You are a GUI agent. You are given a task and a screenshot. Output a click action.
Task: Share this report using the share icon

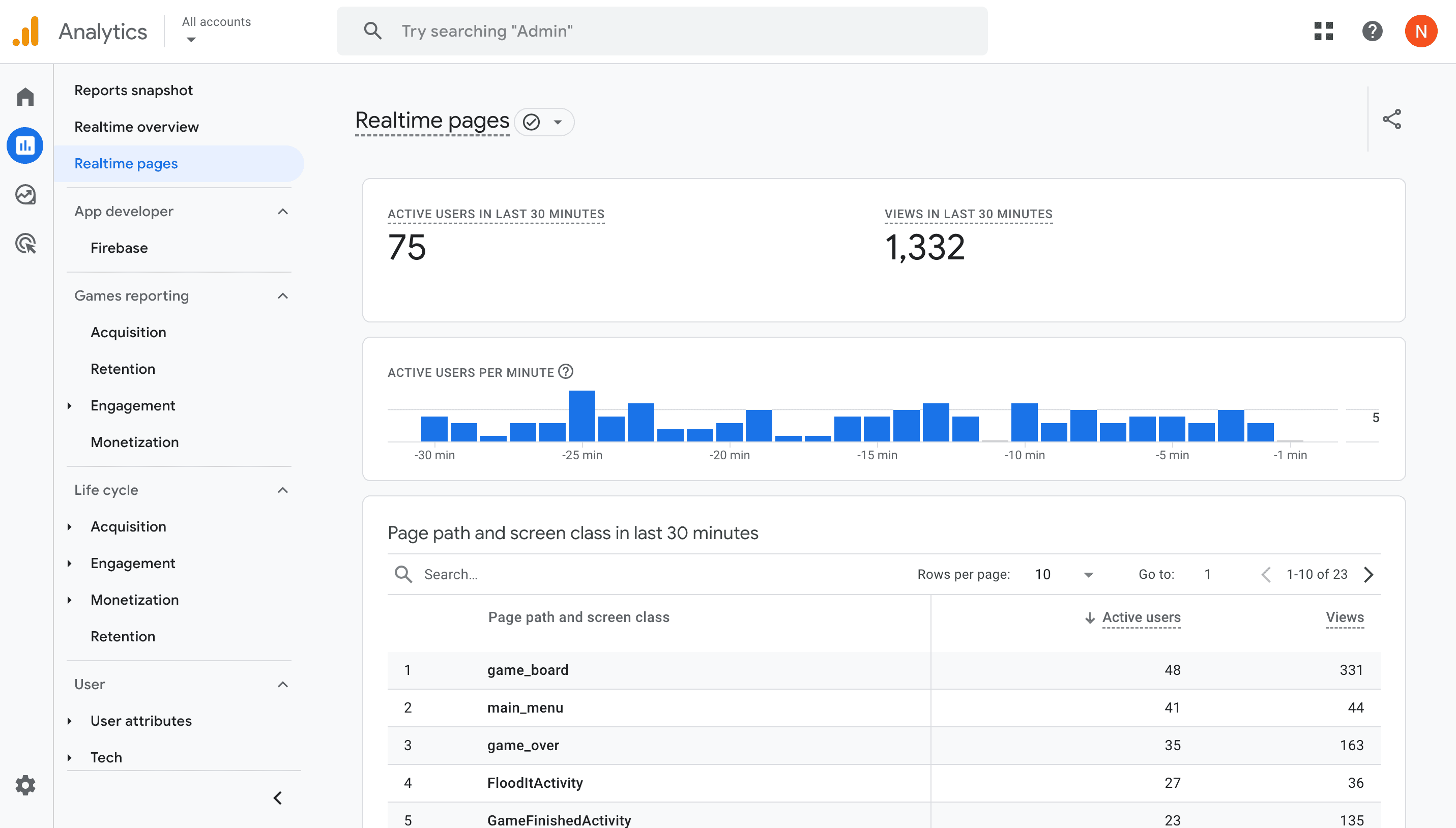click(1392, 119)
